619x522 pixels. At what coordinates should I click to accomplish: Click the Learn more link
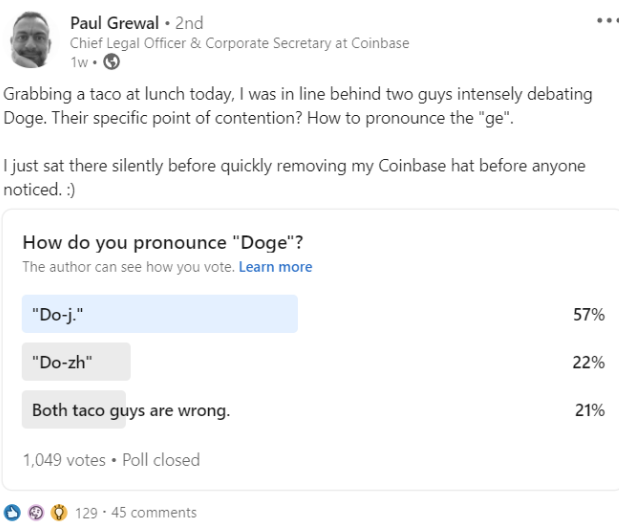pyautogui.click(x=275, y=267)
